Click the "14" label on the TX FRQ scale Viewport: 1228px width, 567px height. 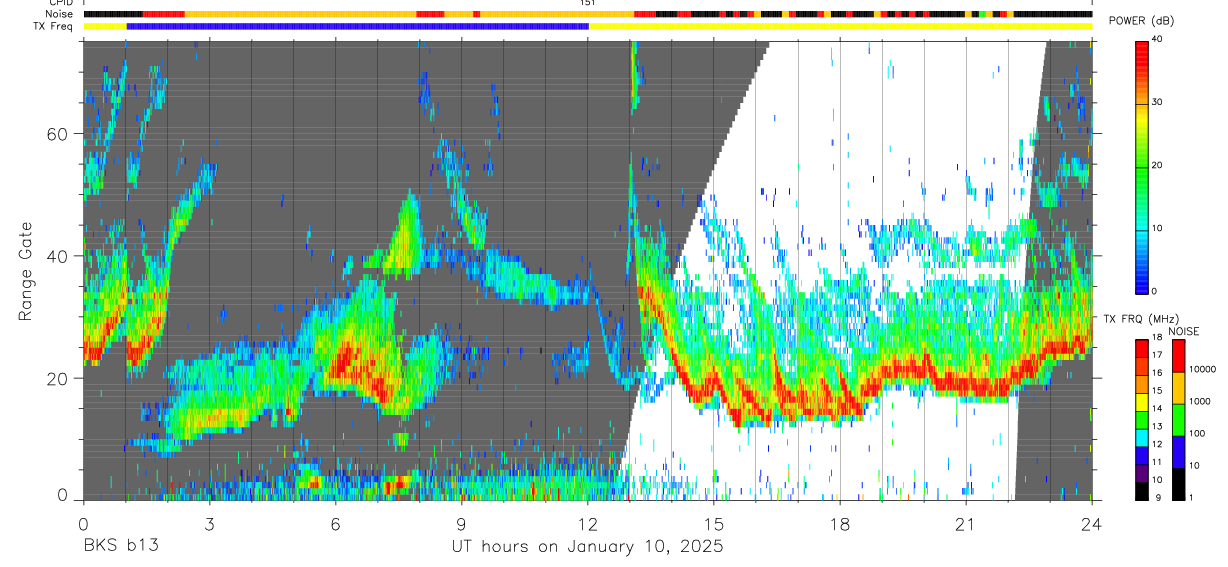(x=1156, y=409)
